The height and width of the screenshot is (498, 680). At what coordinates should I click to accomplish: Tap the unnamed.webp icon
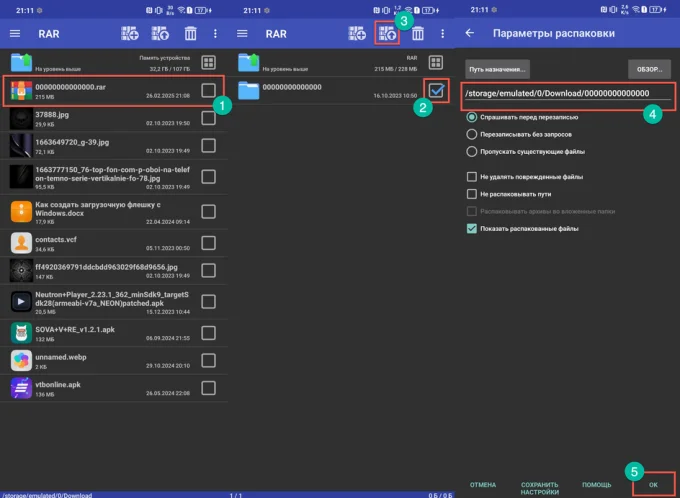(x=21, y=360)
